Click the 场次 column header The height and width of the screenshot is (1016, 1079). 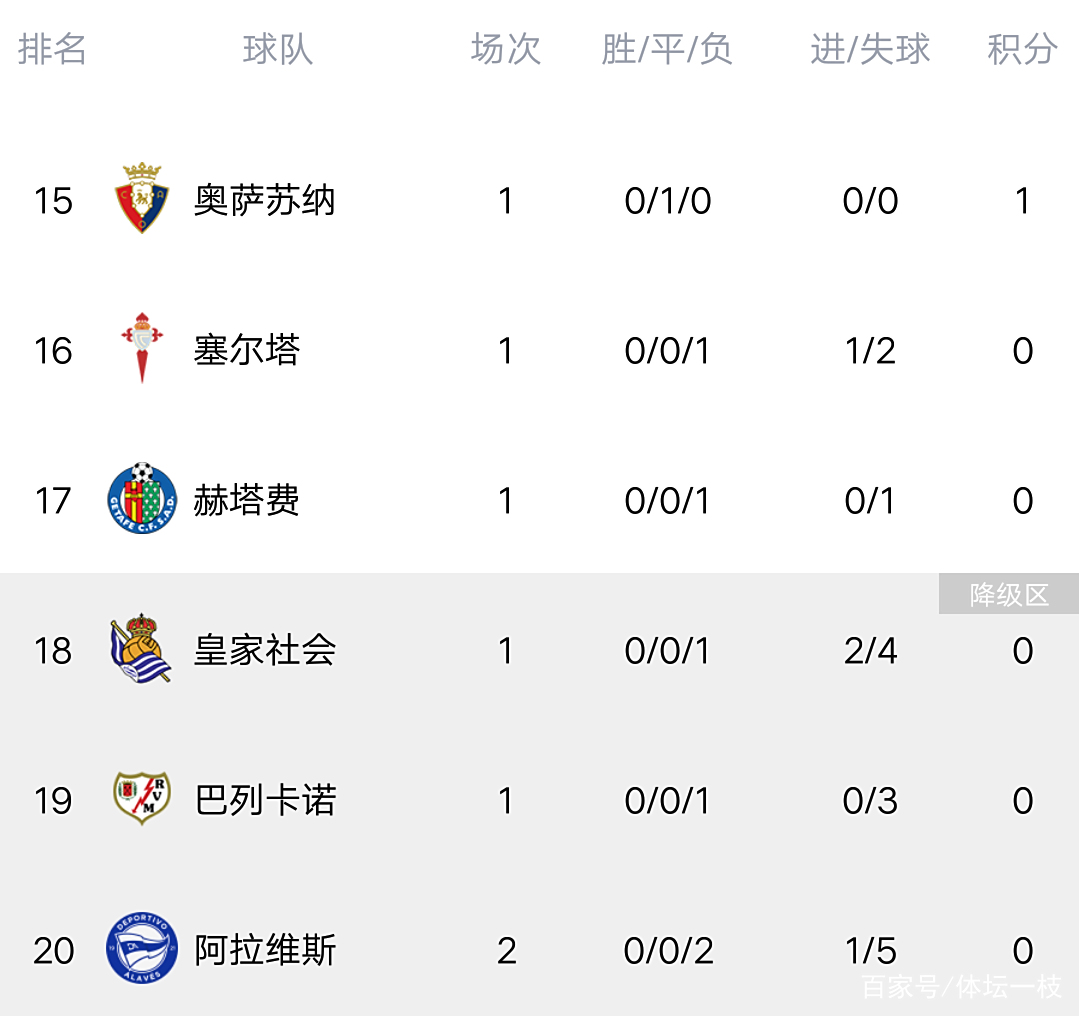pyautogui.click(x=506, y=49)
